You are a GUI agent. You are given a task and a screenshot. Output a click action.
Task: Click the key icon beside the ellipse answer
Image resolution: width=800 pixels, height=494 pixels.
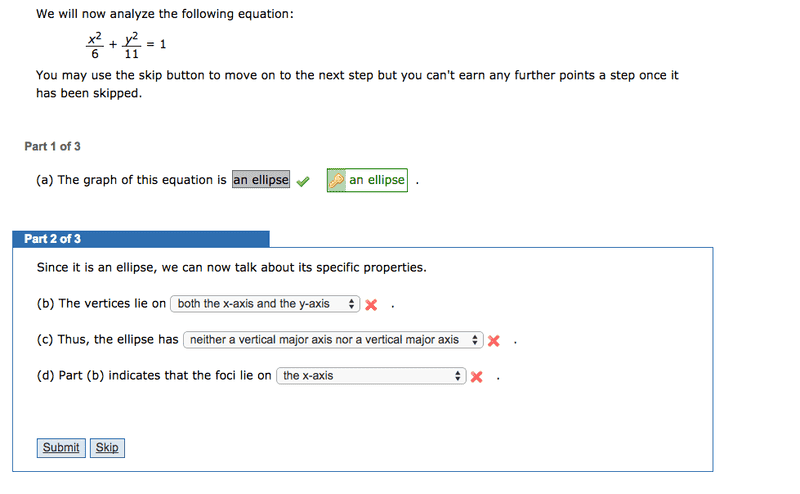coord(336,180)
